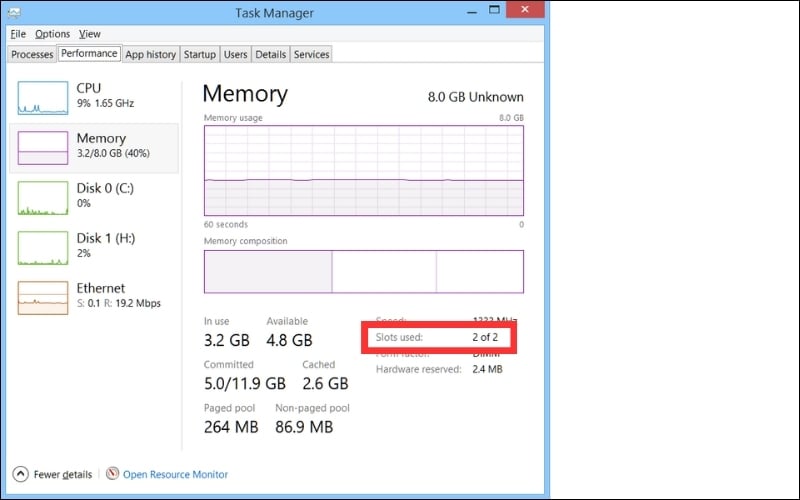Open Resource Monitor link
The image size is (800, 500).
(x=176, y=474)
